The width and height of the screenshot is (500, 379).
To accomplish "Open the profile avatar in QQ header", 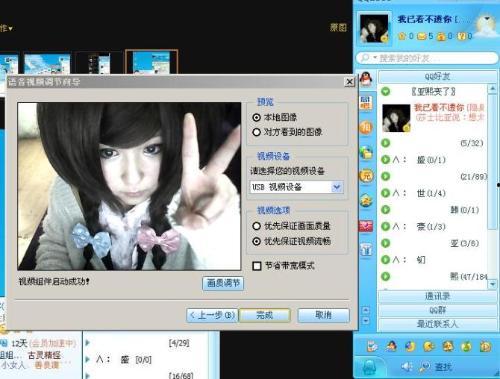I will (x=374, y=29).
